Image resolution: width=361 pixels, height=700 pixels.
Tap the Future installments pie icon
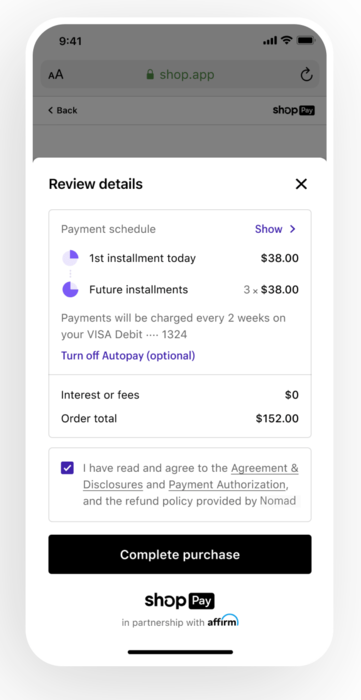70,289
